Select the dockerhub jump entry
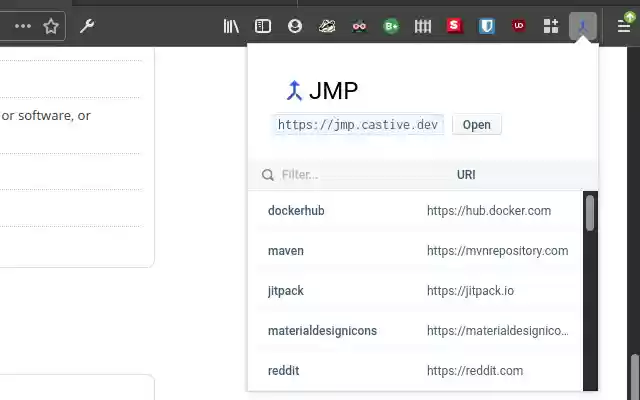 coord(296,211)
